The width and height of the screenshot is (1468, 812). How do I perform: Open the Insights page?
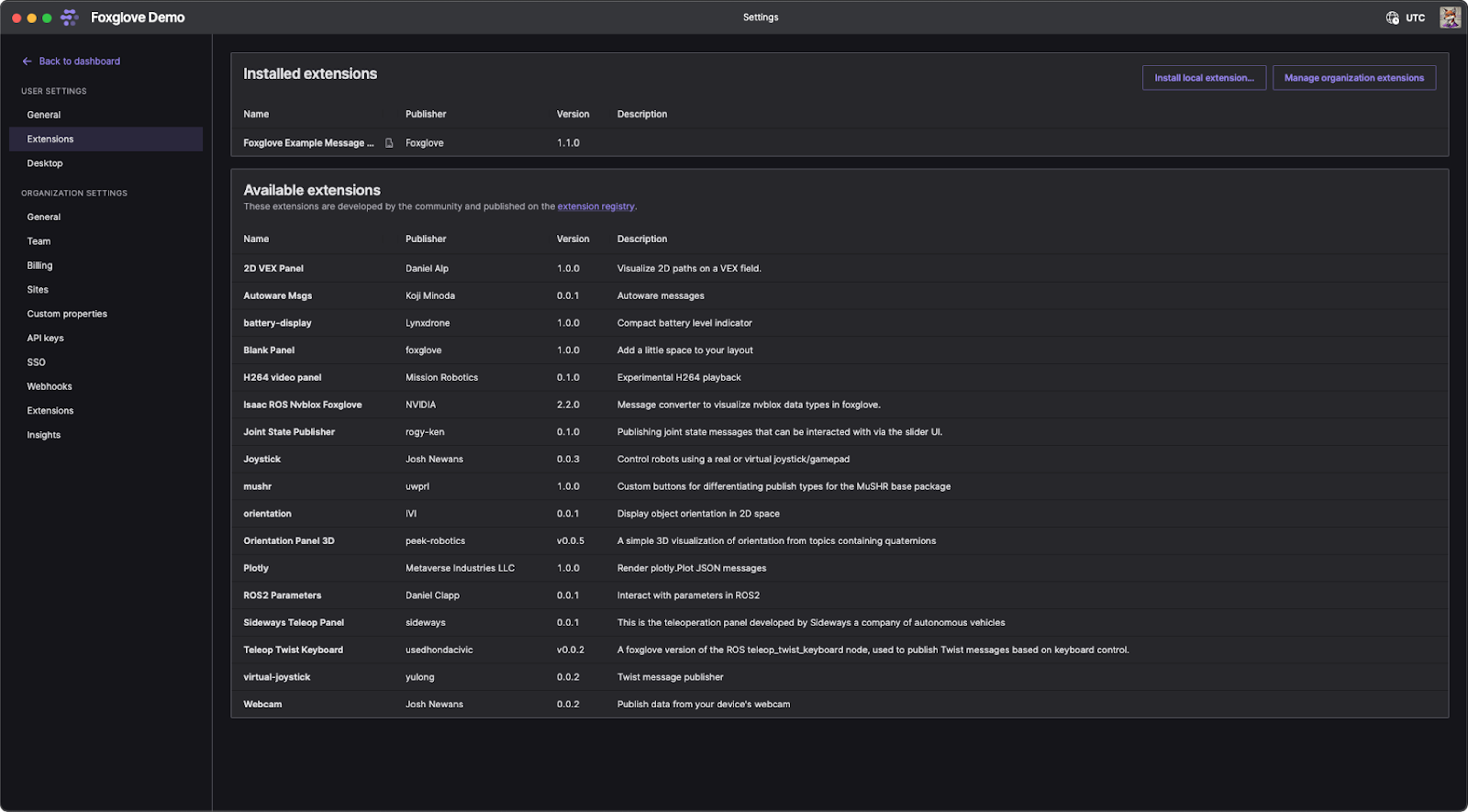coord(44,435)
